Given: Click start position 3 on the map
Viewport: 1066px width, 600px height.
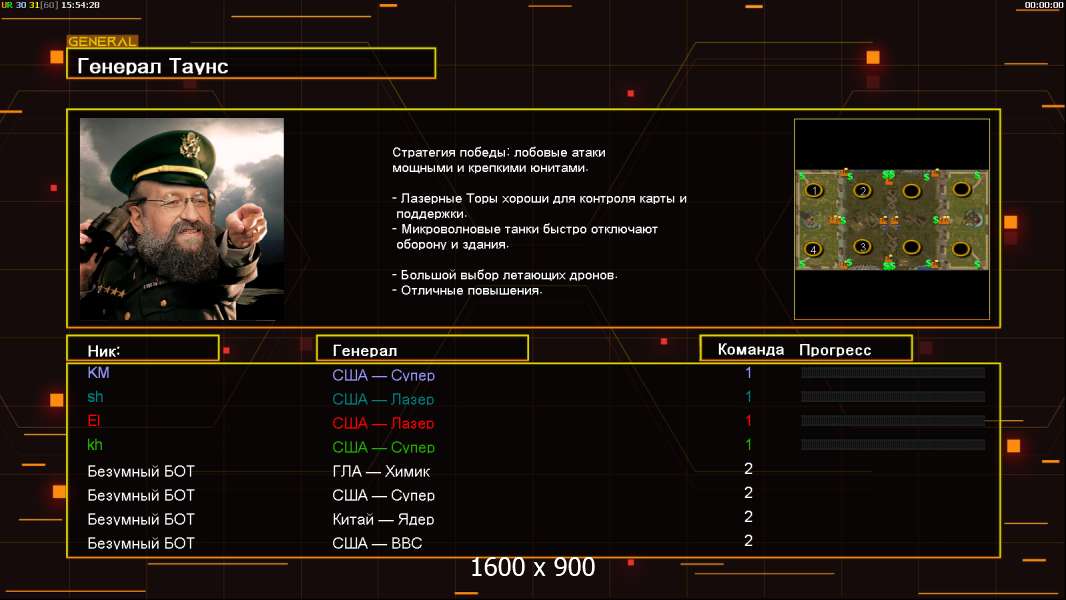Looking at the screenshot, I should click(863, 247).
